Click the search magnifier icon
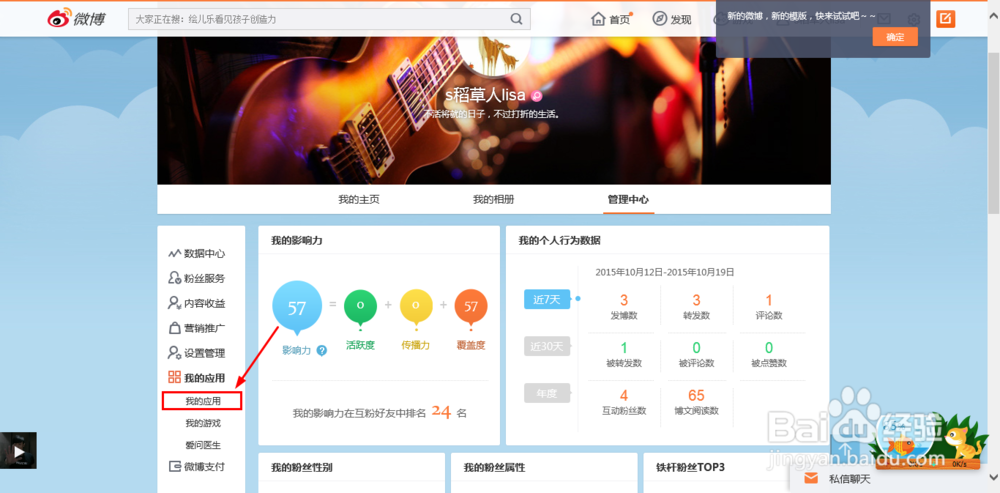This screenshot has height=493, width=1000. [x=516, y=19]
